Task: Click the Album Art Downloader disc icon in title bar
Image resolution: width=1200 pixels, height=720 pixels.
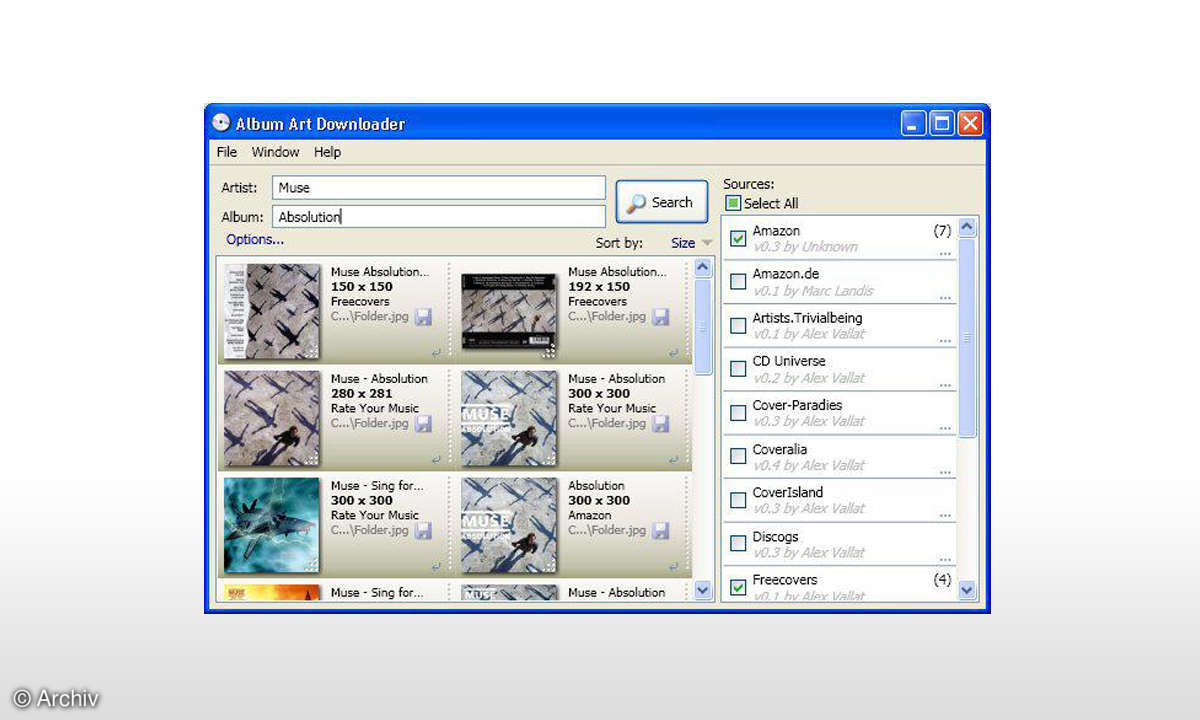Action: 221,123
